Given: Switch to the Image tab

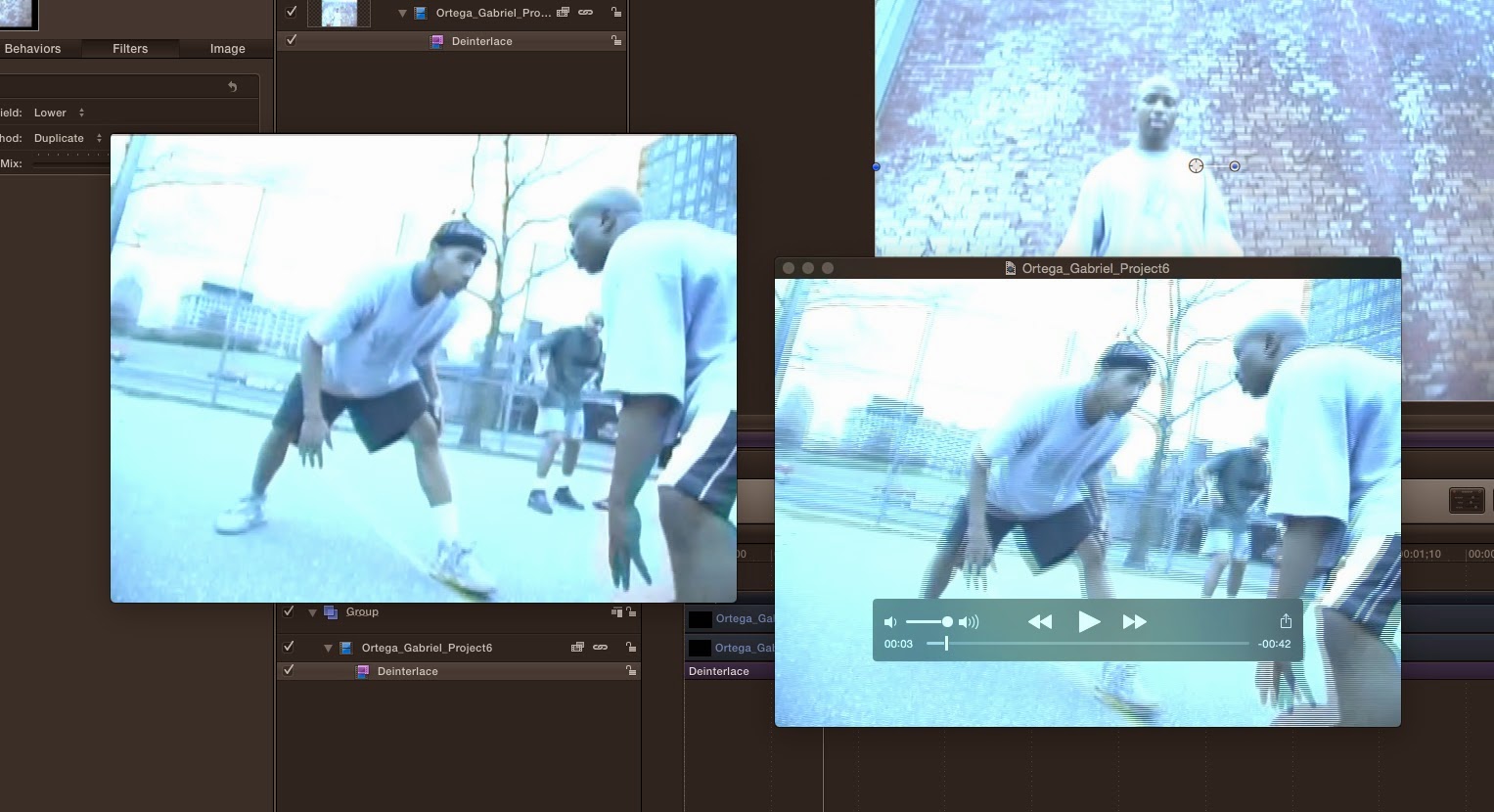Looking at the screenshot, I should pos(226,48).
